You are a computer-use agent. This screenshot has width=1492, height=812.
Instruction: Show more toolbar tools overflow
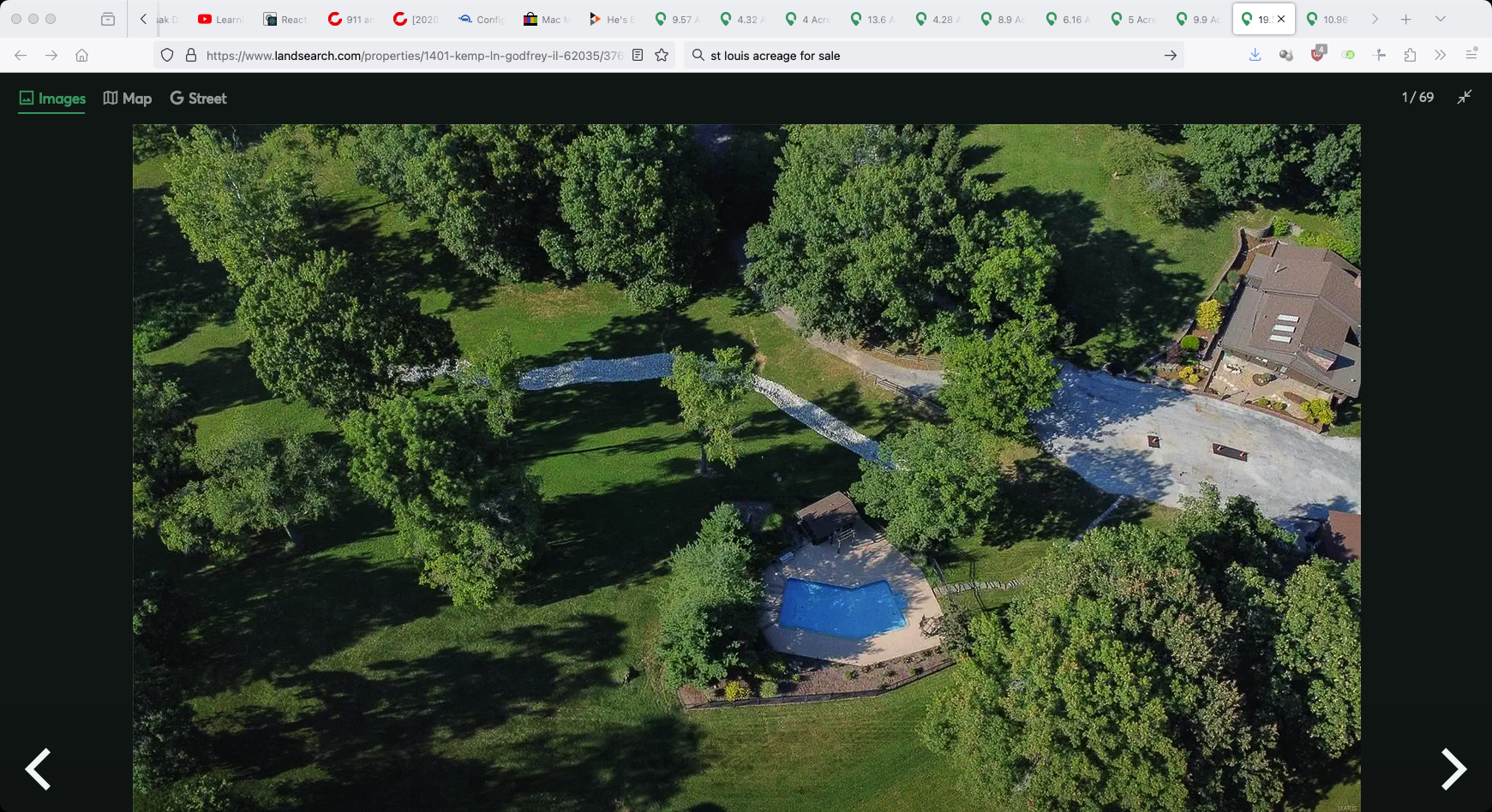click(x=1440, y=55)
